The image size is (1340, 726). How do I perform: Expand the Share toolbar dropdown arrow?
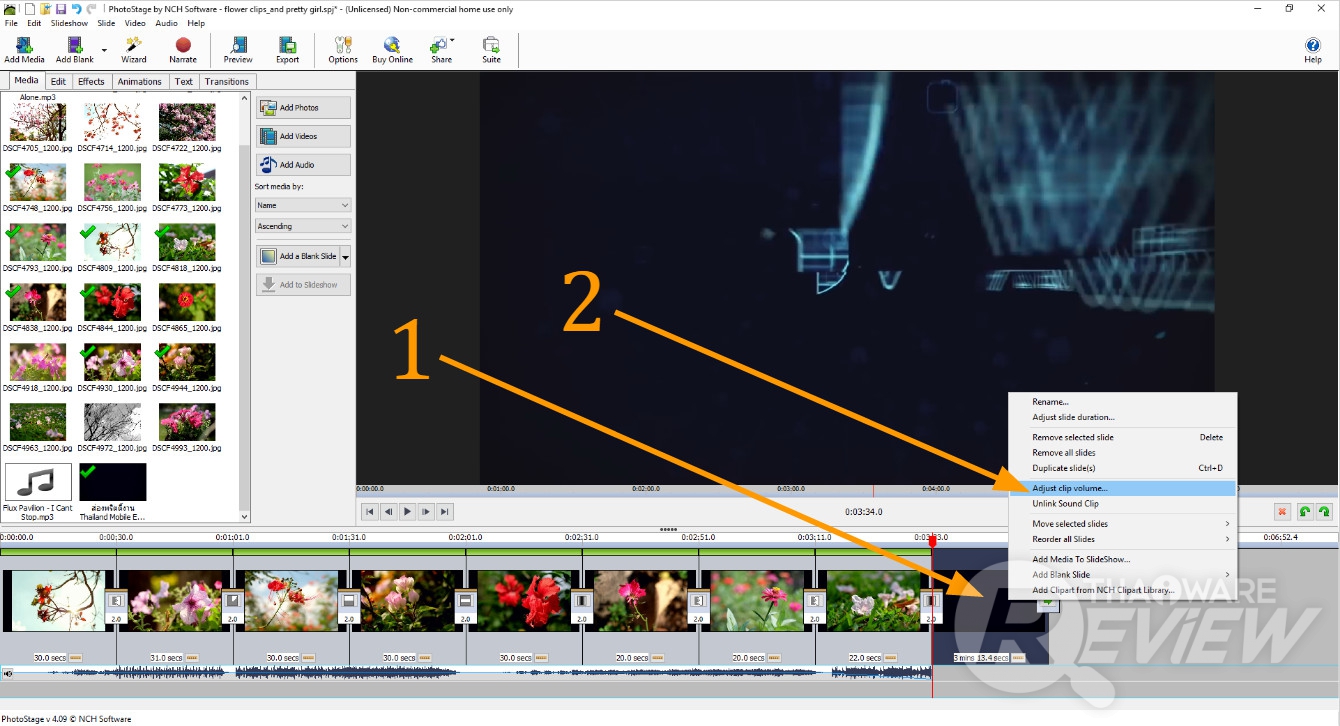point(452,42)
